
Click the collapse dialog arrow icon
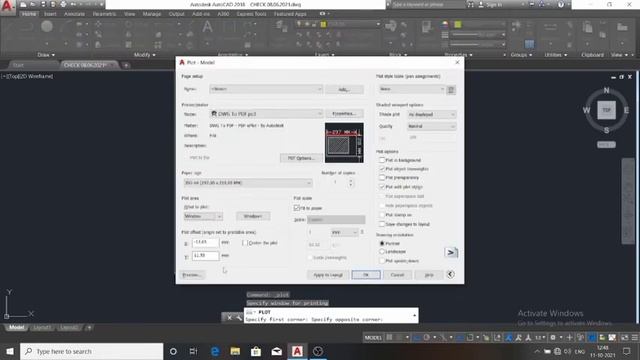tap(450, 275)
